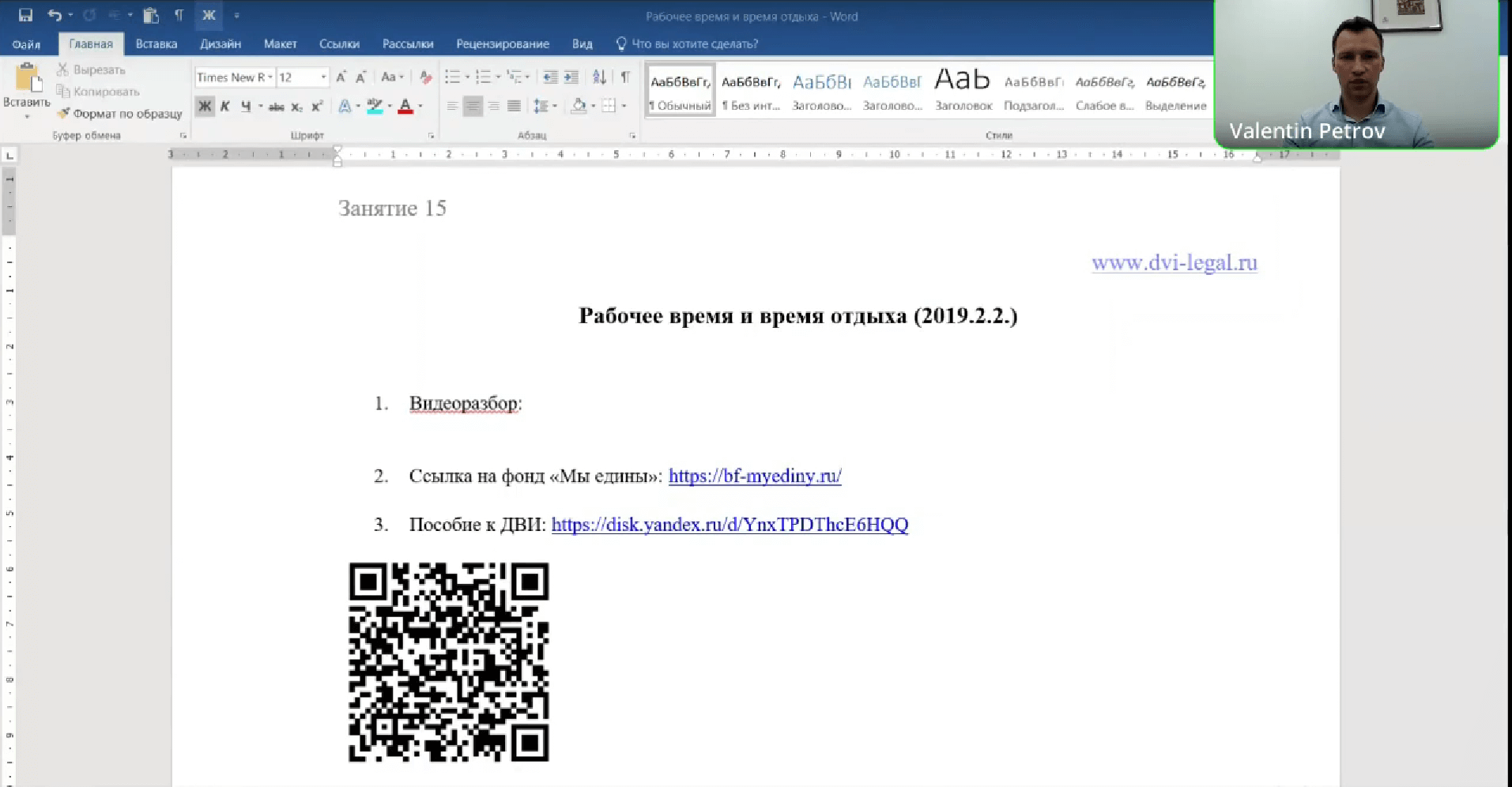This screenshot has height=787, width=1512.
Task: Click the QR code image in the document
Action: (449, 662)
